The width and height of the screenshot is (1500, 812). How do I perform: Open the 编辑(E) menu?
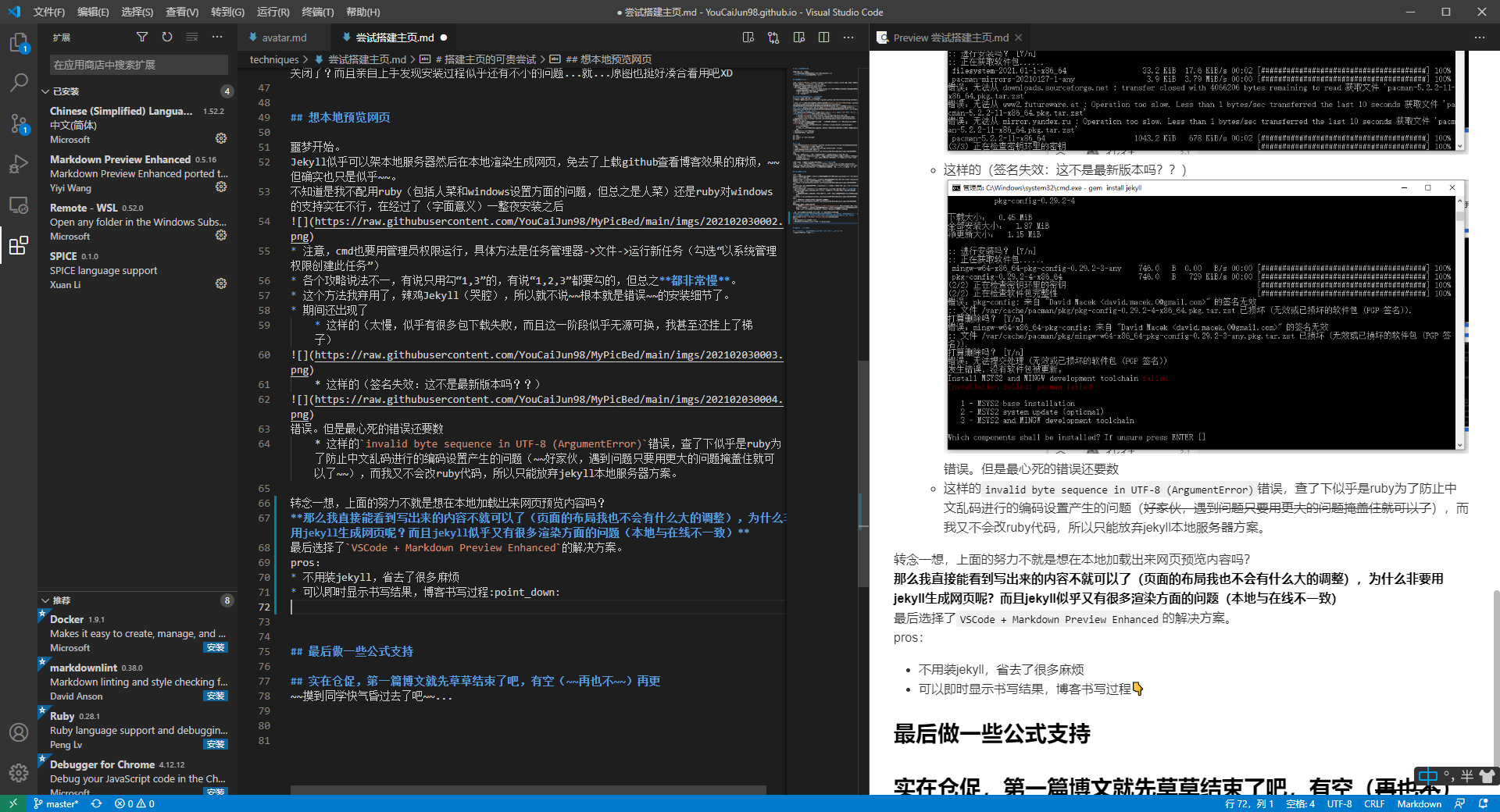tap(93, 12)
